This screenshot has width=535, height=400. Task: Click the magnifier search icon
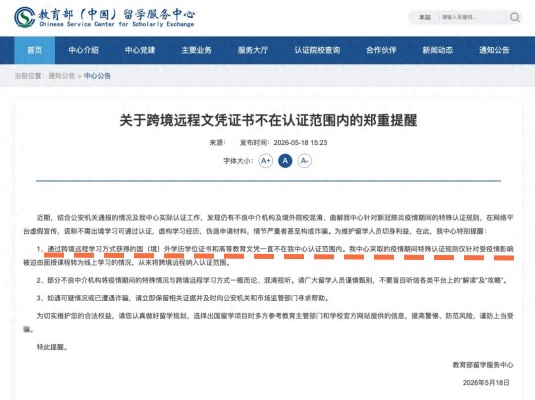point(515,17)
